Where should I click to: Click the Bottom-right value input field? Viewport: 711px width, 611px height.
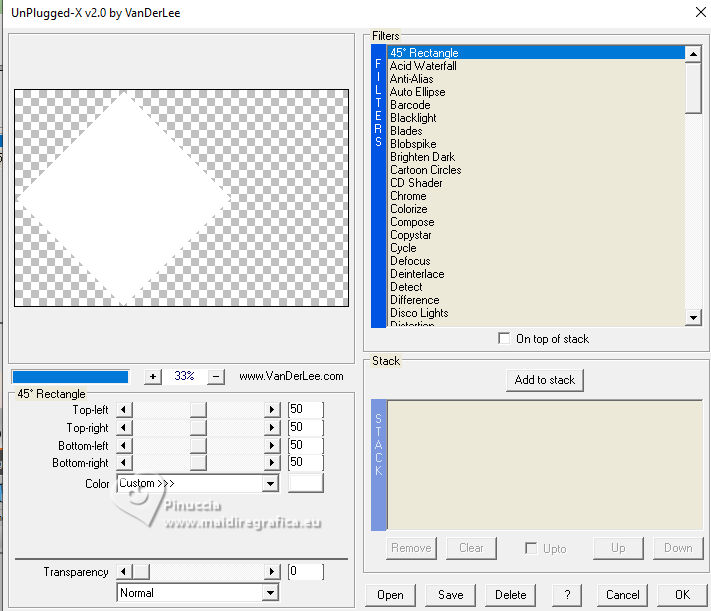(306, 462)
